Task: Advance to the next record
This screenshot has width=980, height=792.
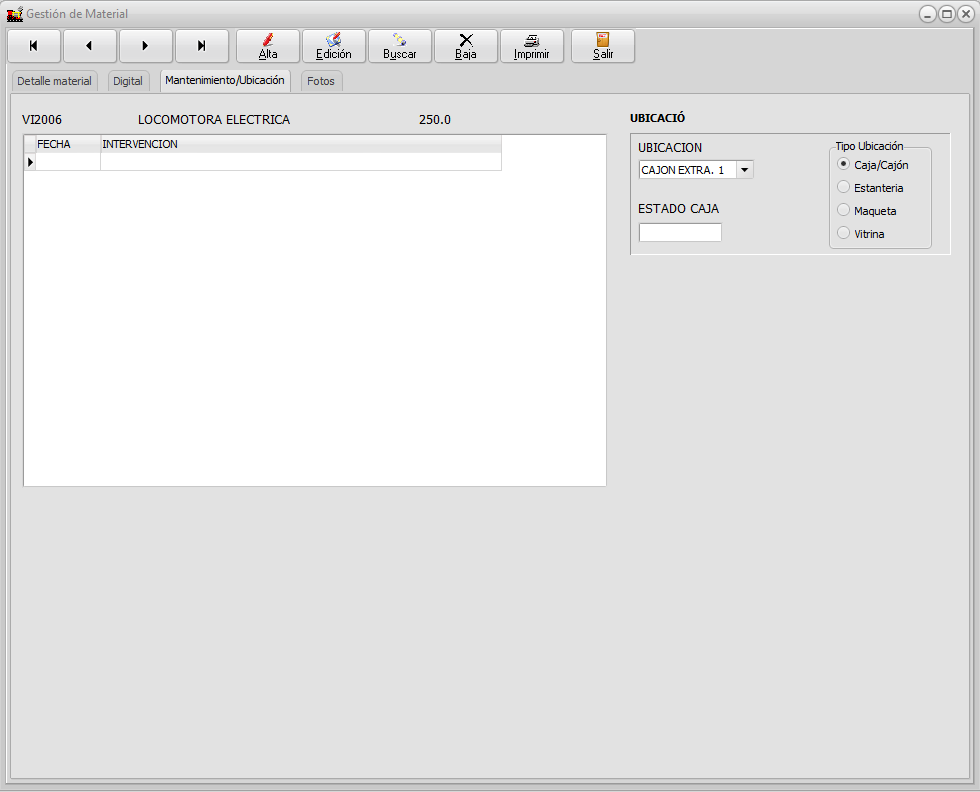Action: pos(146,46)
